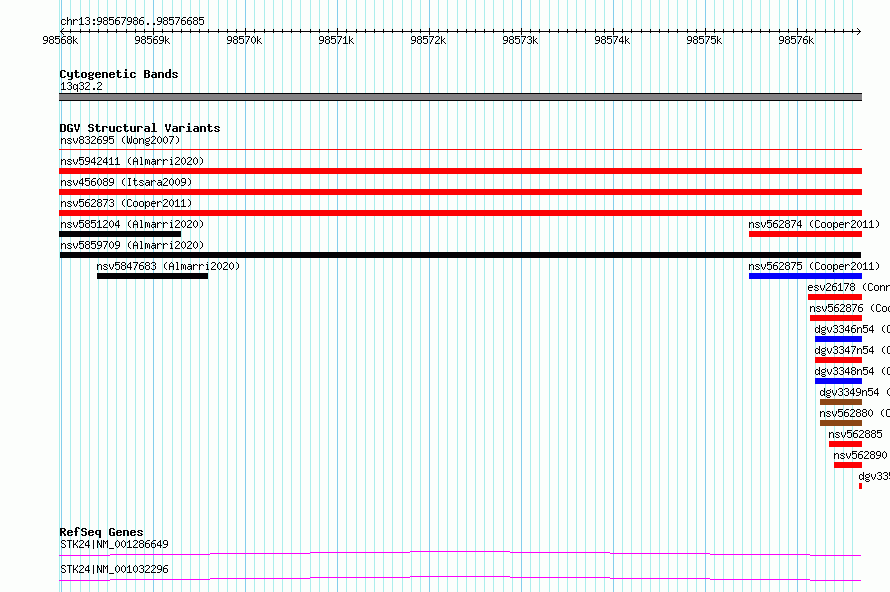Open the nsv456089 (Itsara2009) variant label

coord(126,182)
